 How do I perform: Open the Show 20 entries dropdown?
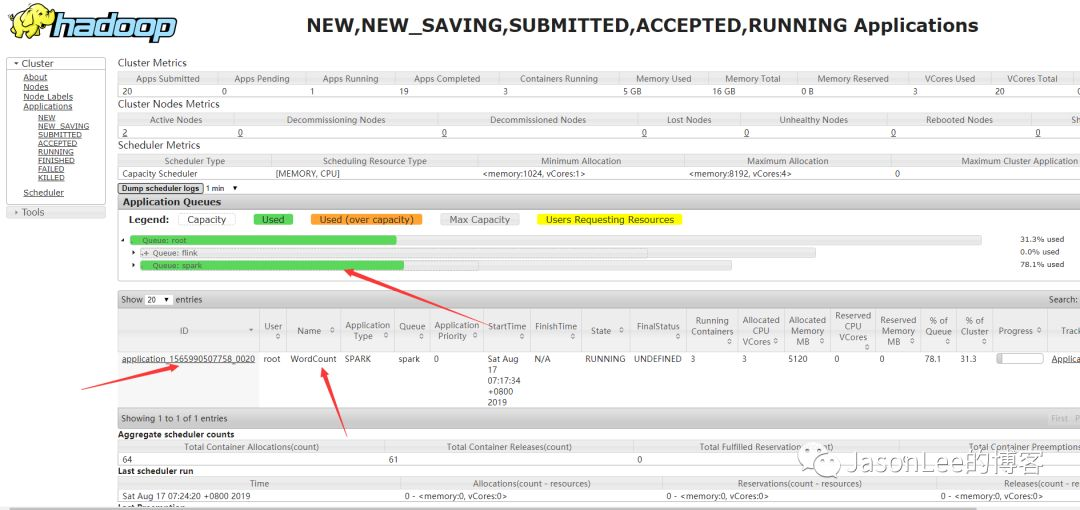[158, 300]
